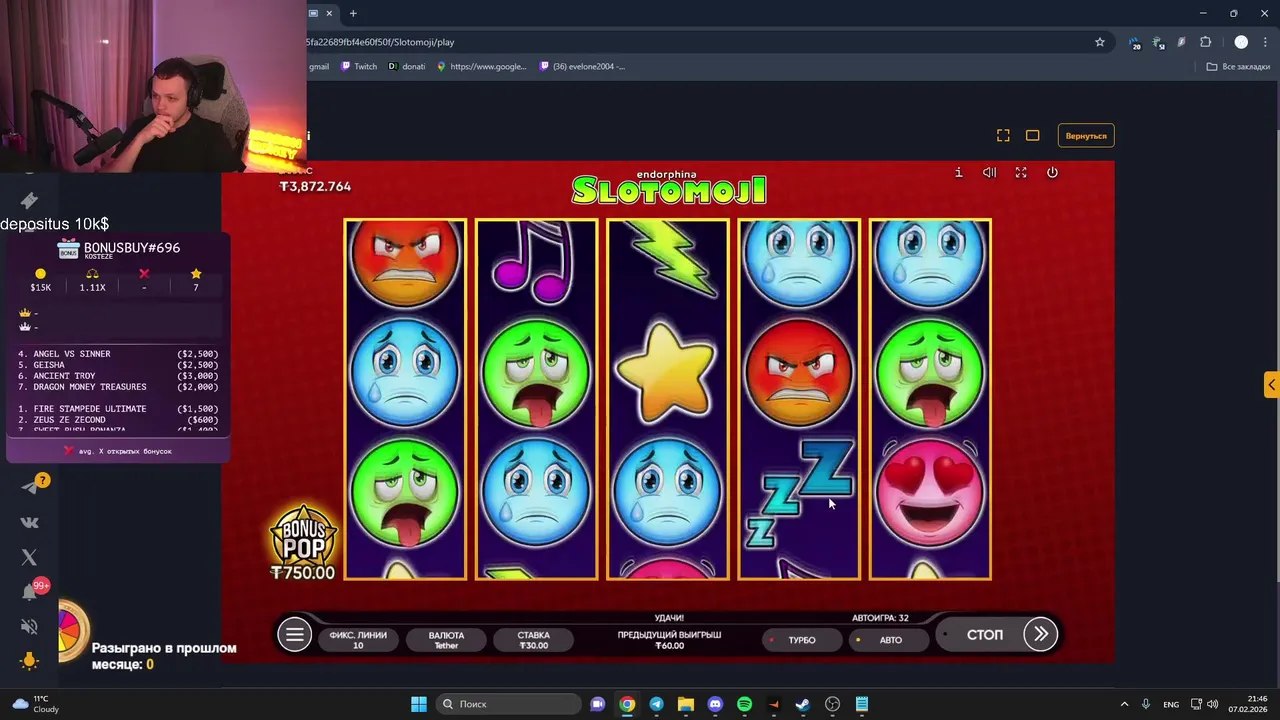Open Discord from the taskbar

point(715,704)
